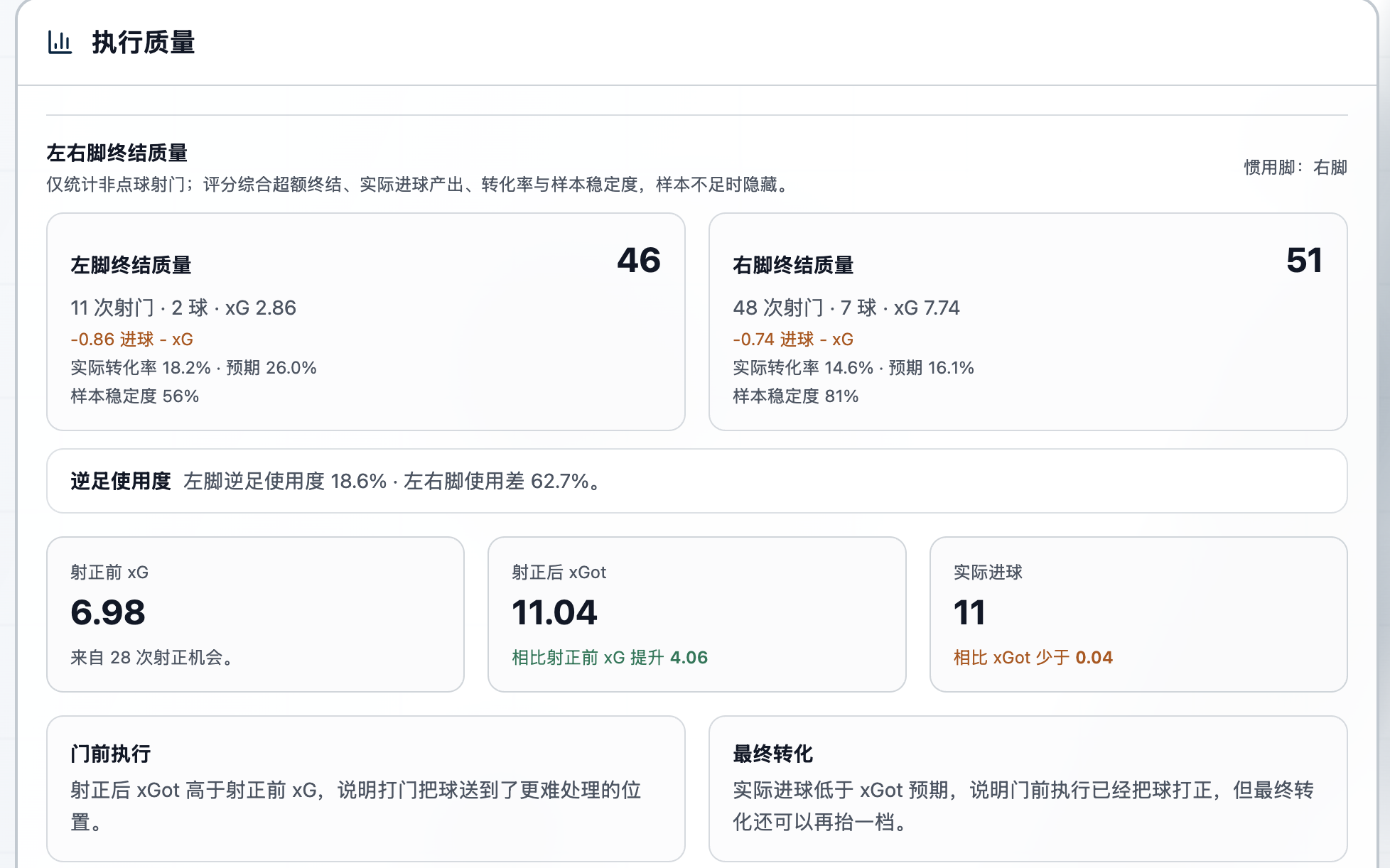Click 实际转化率 18.2% · 预期 26.0% line
This screenshot has width=1390, height=868.
(193, 368)
